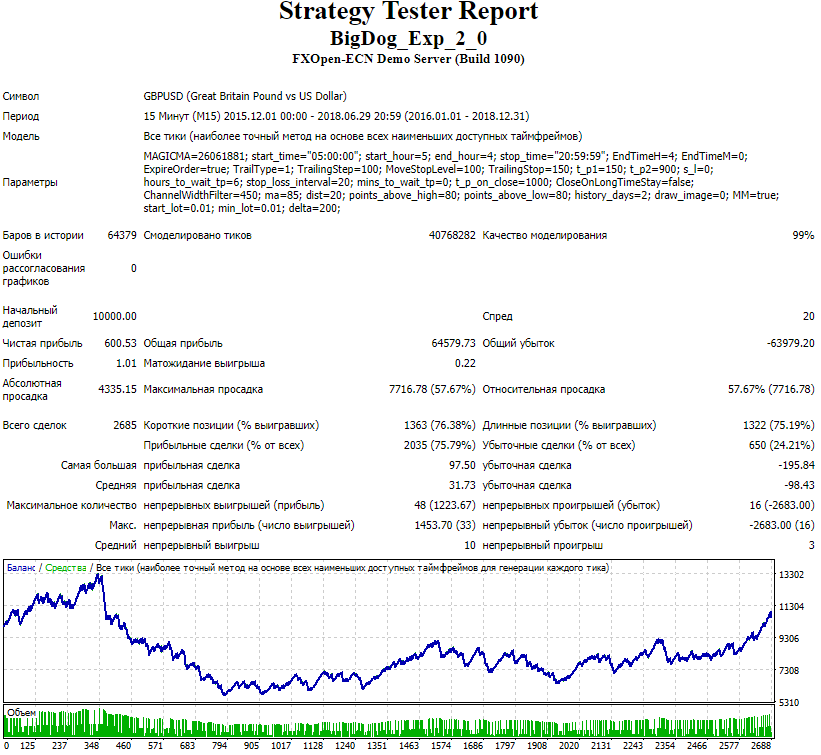This screenshot has width=821, height=755.
Task: Click the average profit trade value '31.73'
Action: [462, 485]
